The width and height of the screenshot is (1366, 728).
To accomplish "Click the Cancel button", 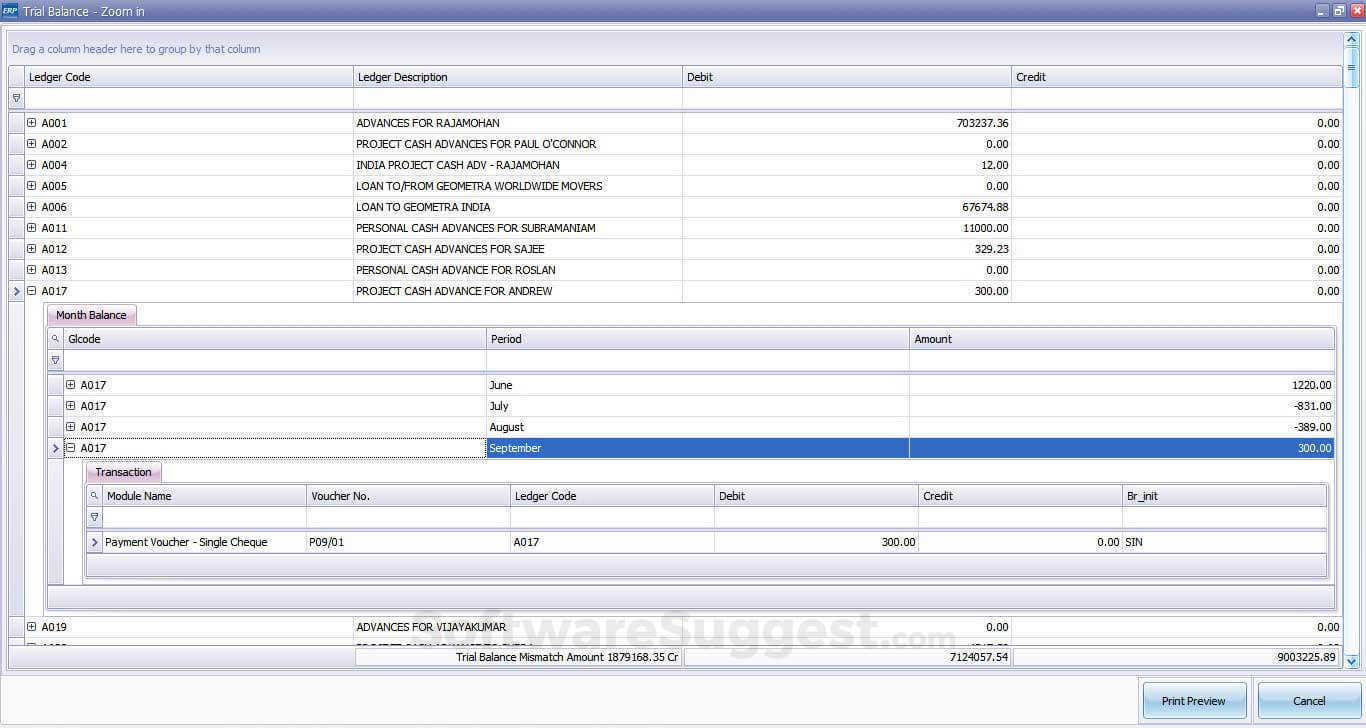I will click(1308, 701).
